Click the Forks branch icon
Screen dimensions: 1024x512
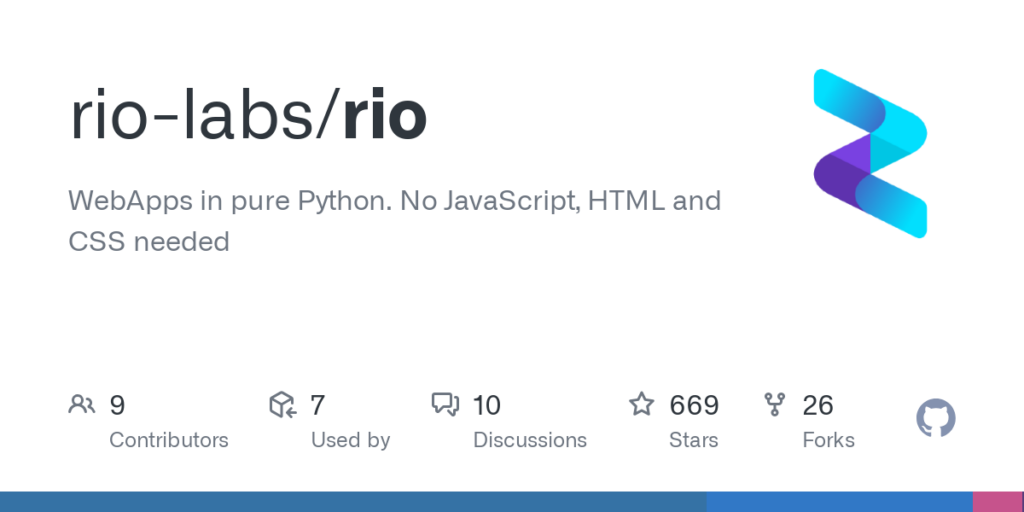(775, 405)
